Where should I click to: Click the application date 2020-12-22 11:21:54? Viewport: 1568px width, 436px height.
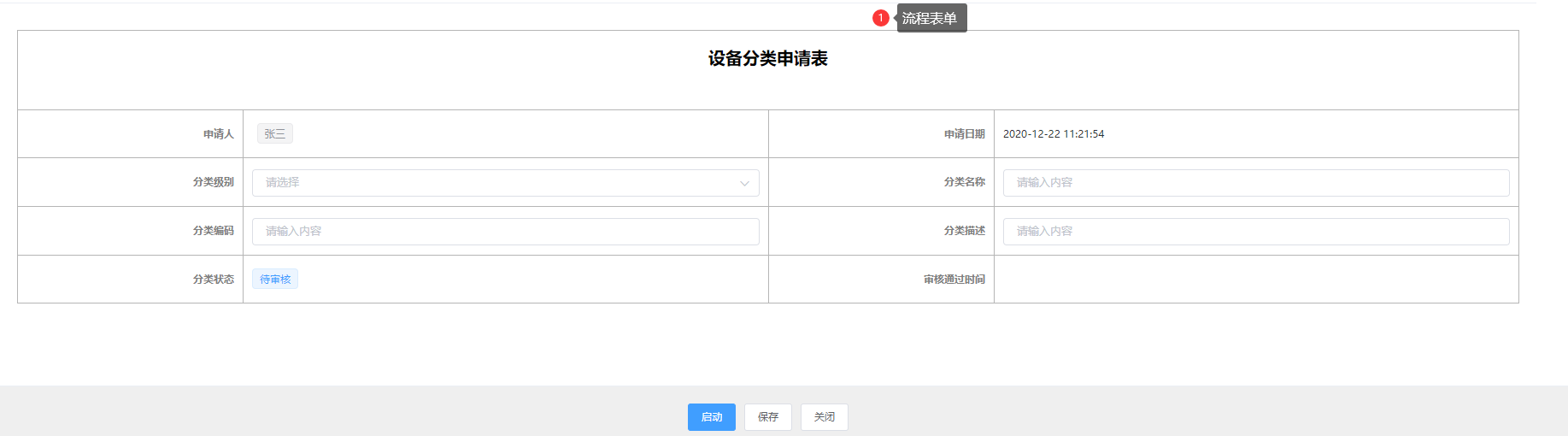click(1053, 134)
